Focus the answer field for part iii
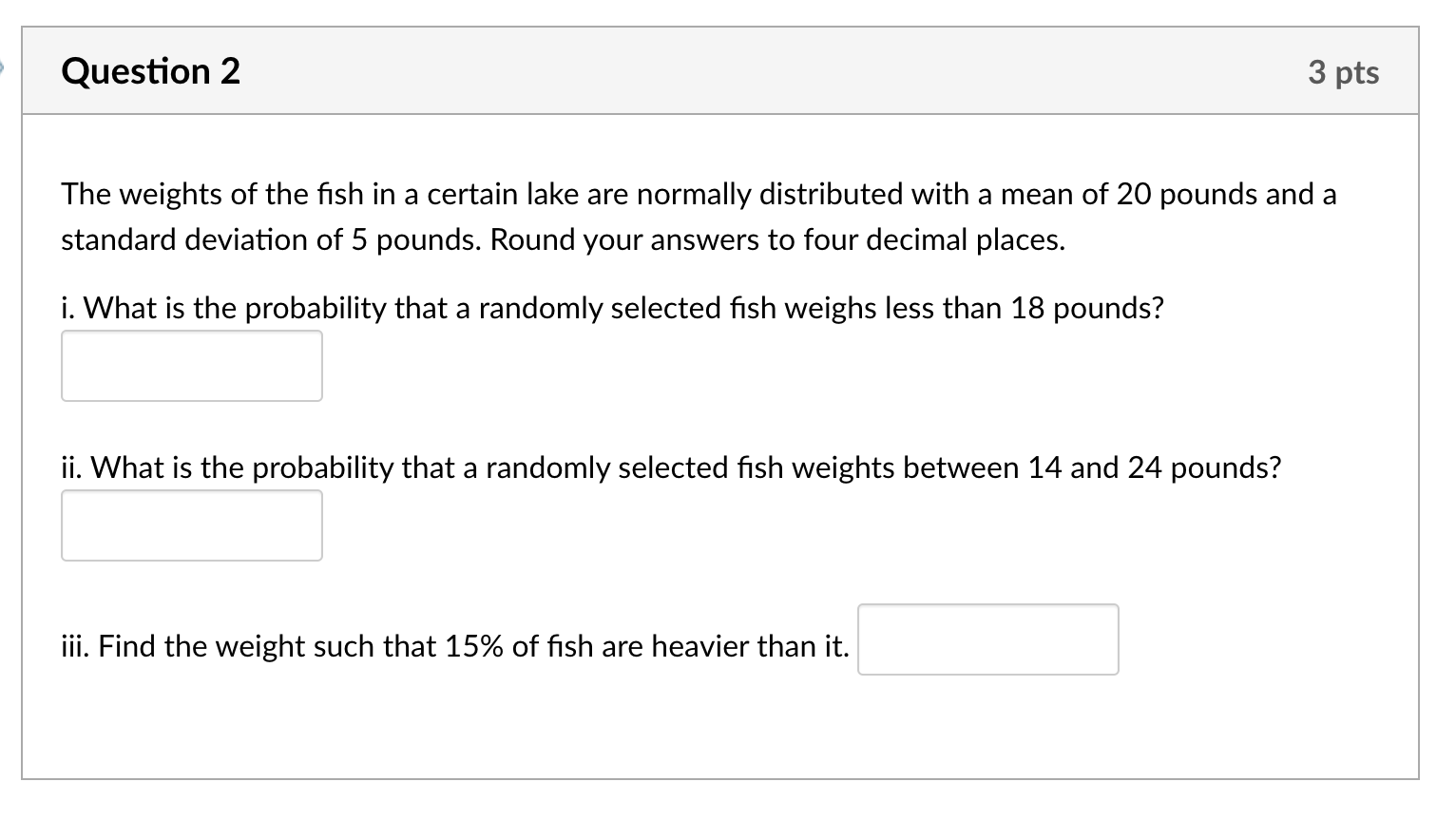Viewport: 1456px width, 820px height. pos(988,639)
